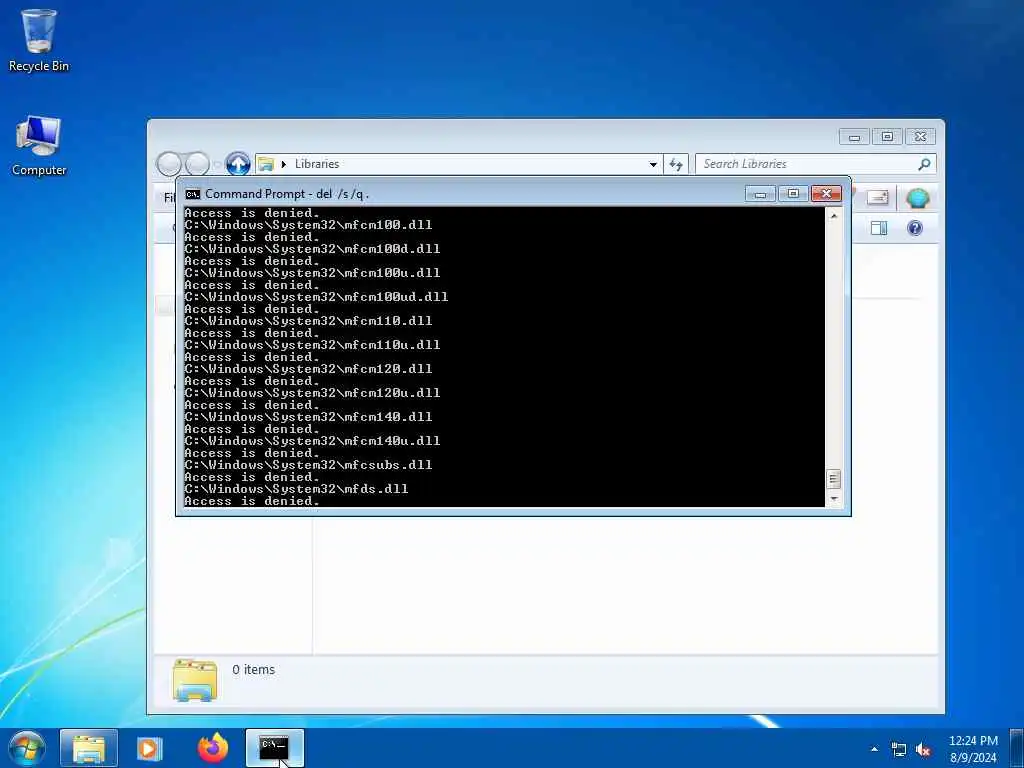The width and height of the screenshot is (1024, 768).
Task: Toggle the Explorer preview pane button
Action: click(x=879, y=228)
